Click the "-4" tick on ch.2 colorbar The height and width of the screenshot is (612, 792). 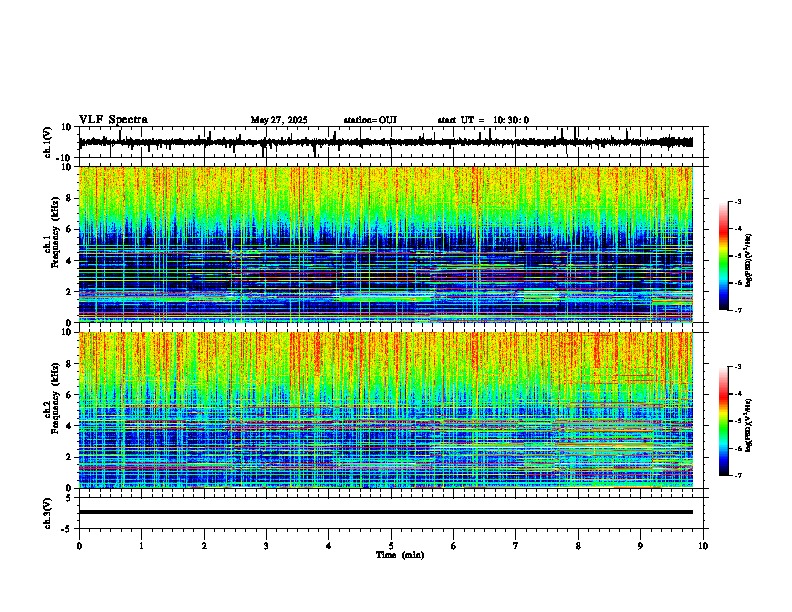pos(738,394)
